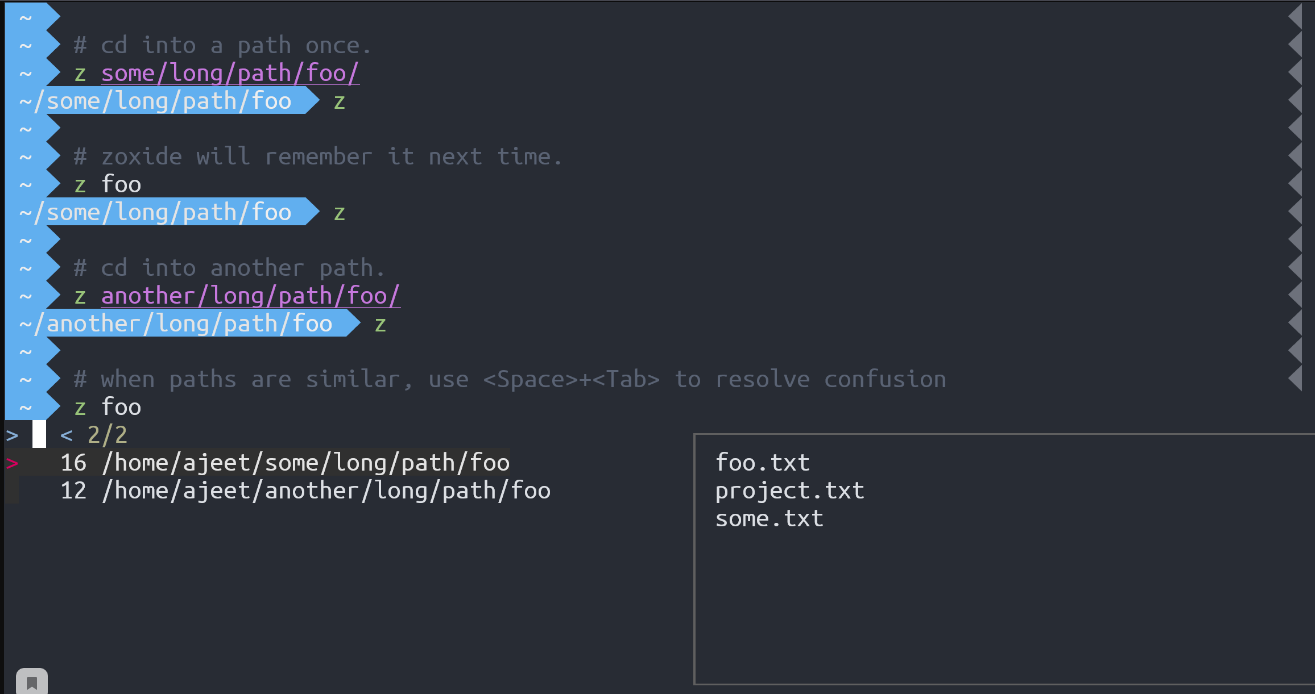Viewport: 1315px width, 694px height.
Task: Click the underlined some/long/path/foo/ path
Action: click(x=230, y=74)
